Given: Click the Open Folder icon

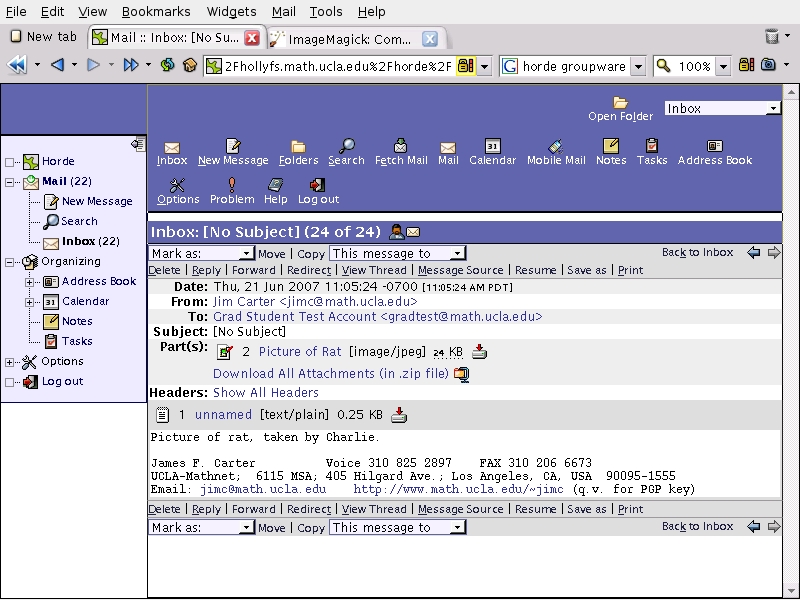Looking at the screenshot, I should 620,103.
